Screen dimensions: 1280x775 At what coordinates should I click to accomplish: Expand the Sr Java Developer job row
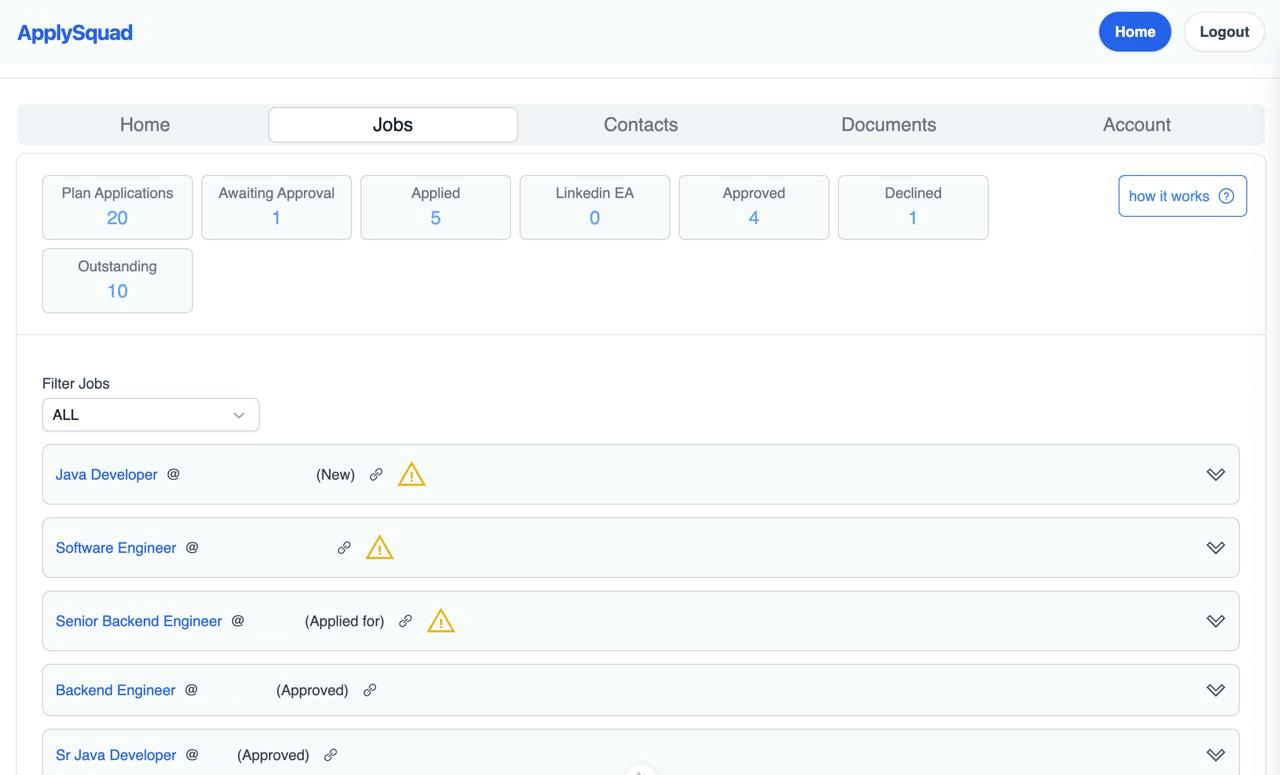coord(1216,755)
